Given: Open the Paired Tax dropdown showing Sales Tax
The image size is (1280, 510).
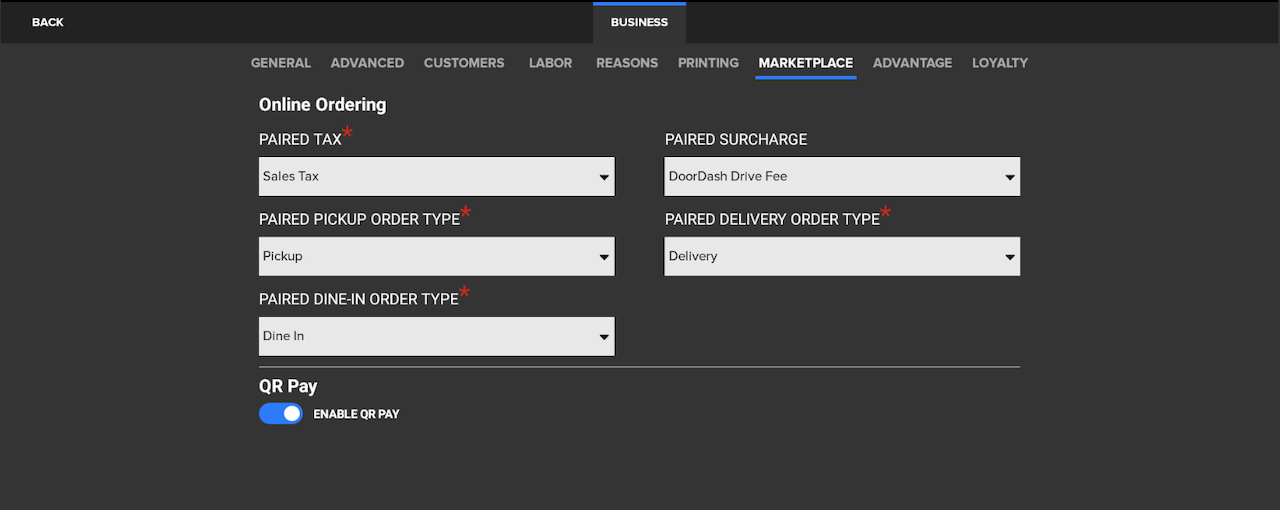Looking at the screenshot, I should click(436, 176).
